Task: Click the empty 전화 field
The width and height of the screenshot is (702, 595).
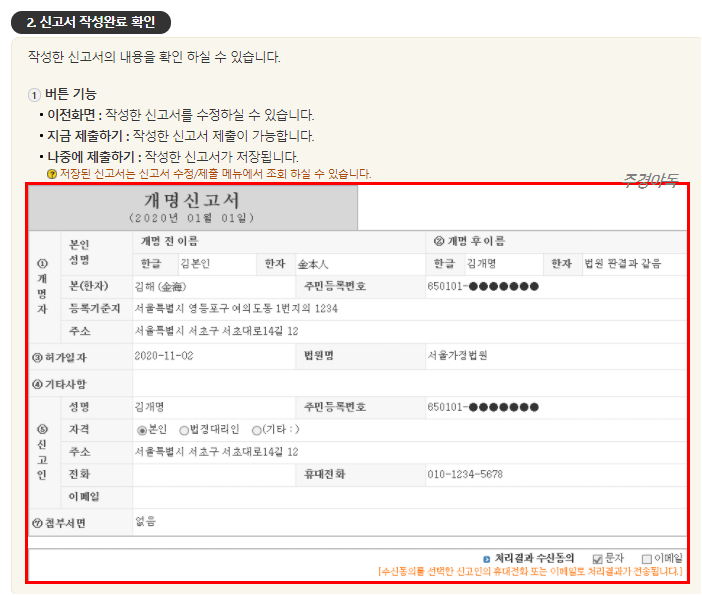Action: (214, 475)
